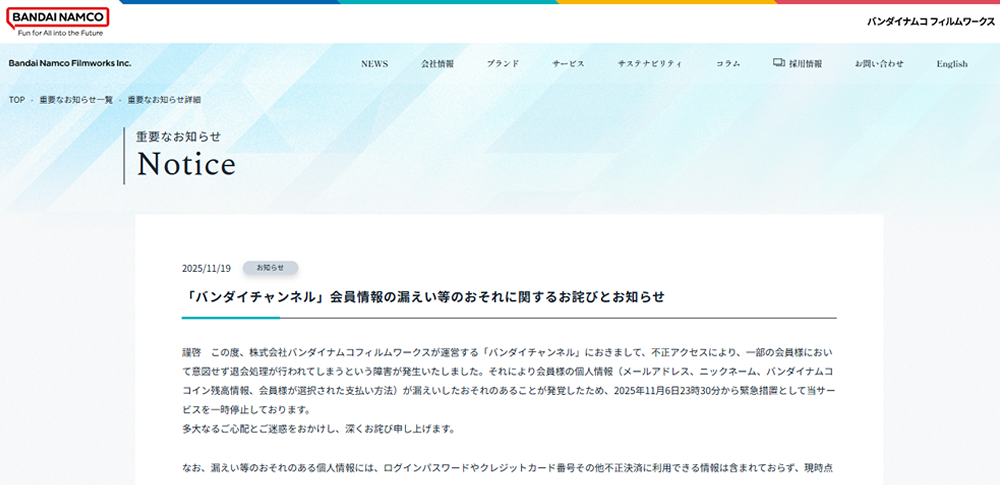Viewport: 1000px width, 485px height.
Task: Go to the サステナビリティ page
Action: pos(650,64)
